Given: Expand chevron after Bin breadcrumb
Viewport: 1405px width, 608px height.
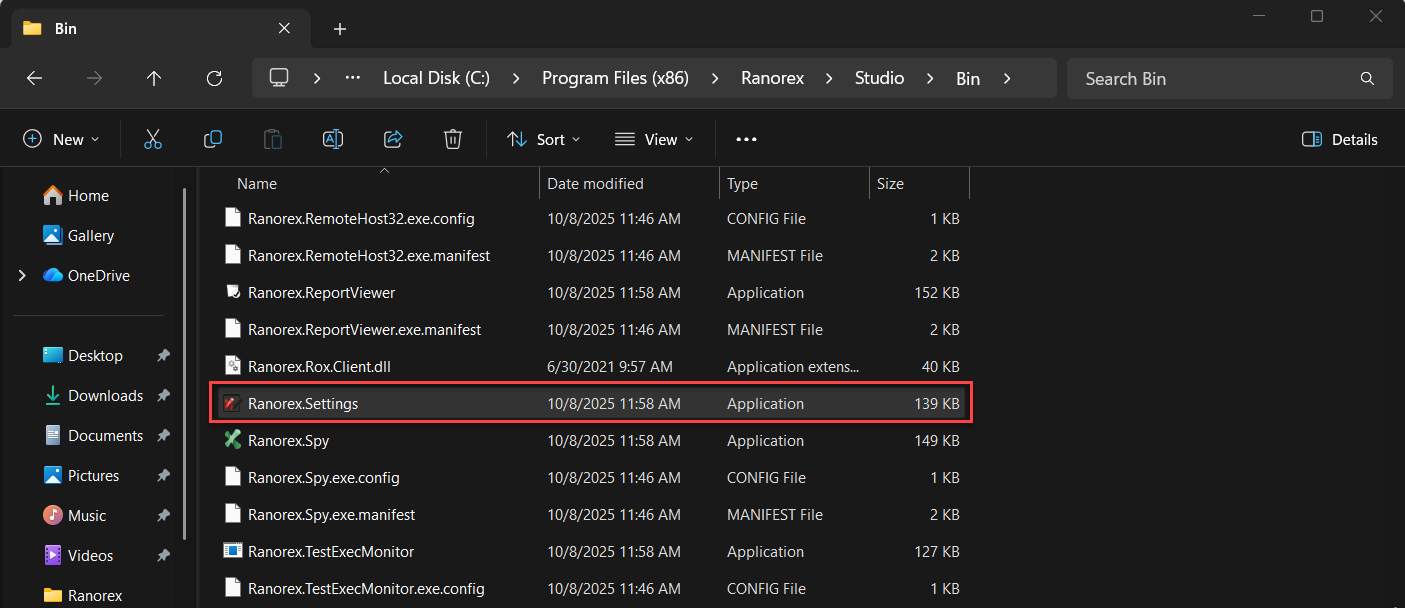Looking at the screenshot, I should [x=1006, y=78].
